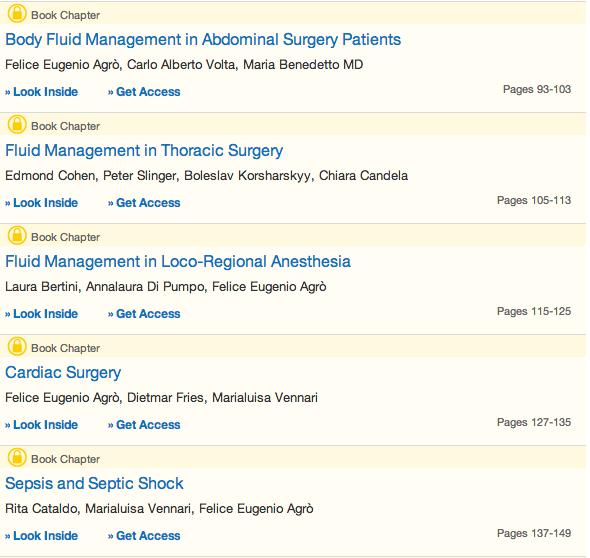This screenshot has height=558, width=590.
Task: Click lock icon beside Body Fluid Management chapter
Action: (17, 14)
